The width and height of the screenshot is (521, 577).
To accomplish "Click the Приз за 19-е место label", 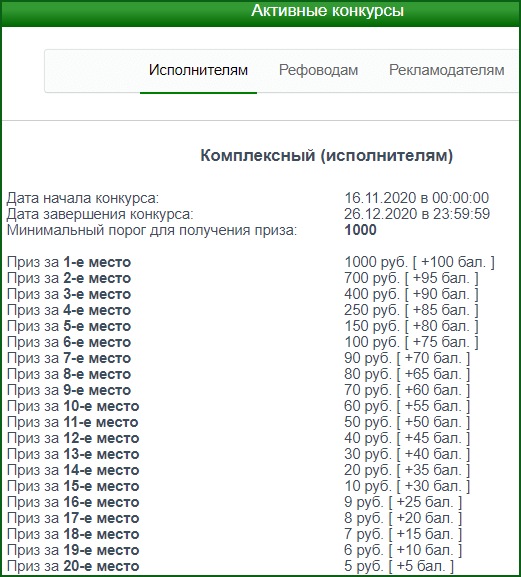I will point(73,551).
